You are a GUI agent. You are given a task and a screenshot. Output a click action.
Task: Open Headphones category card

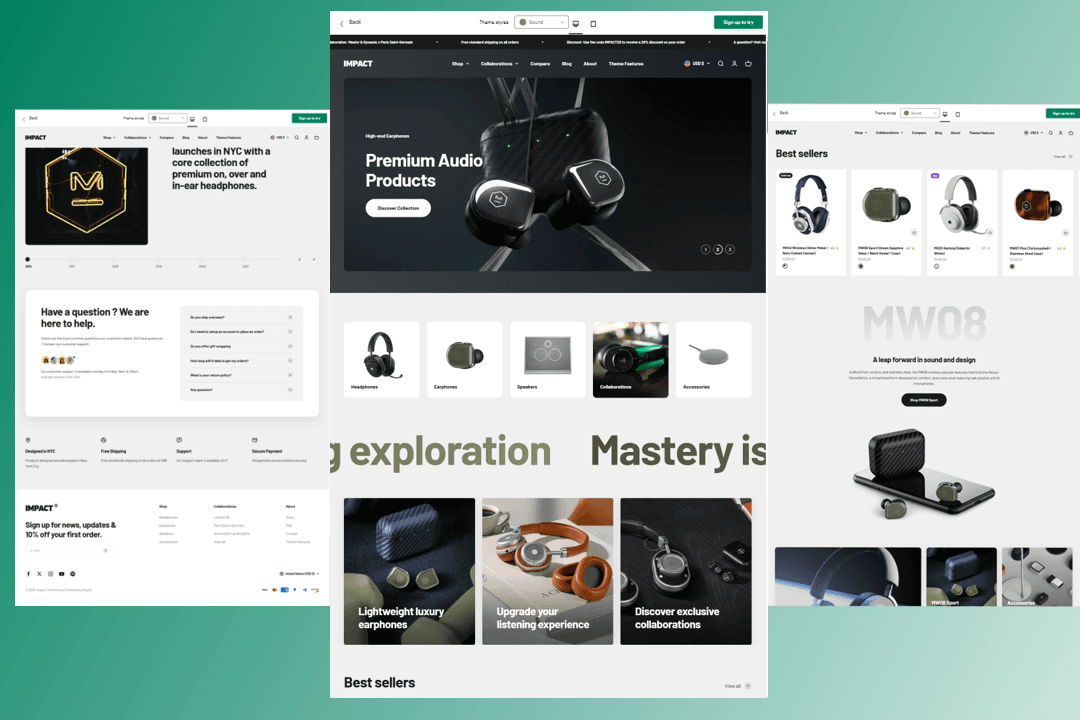click(382, 360)
